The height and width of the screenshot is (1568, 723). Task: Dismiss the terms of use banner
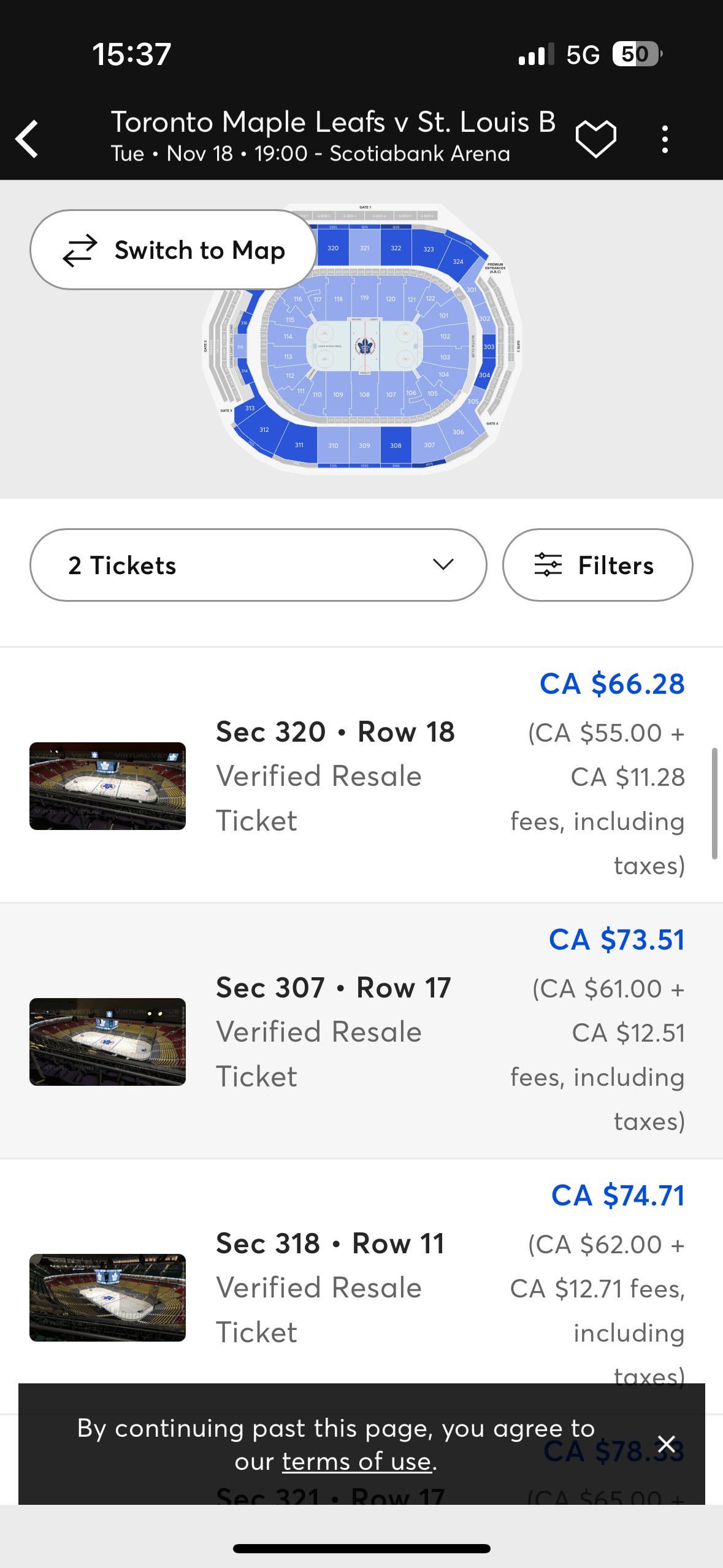[667, 1443]
